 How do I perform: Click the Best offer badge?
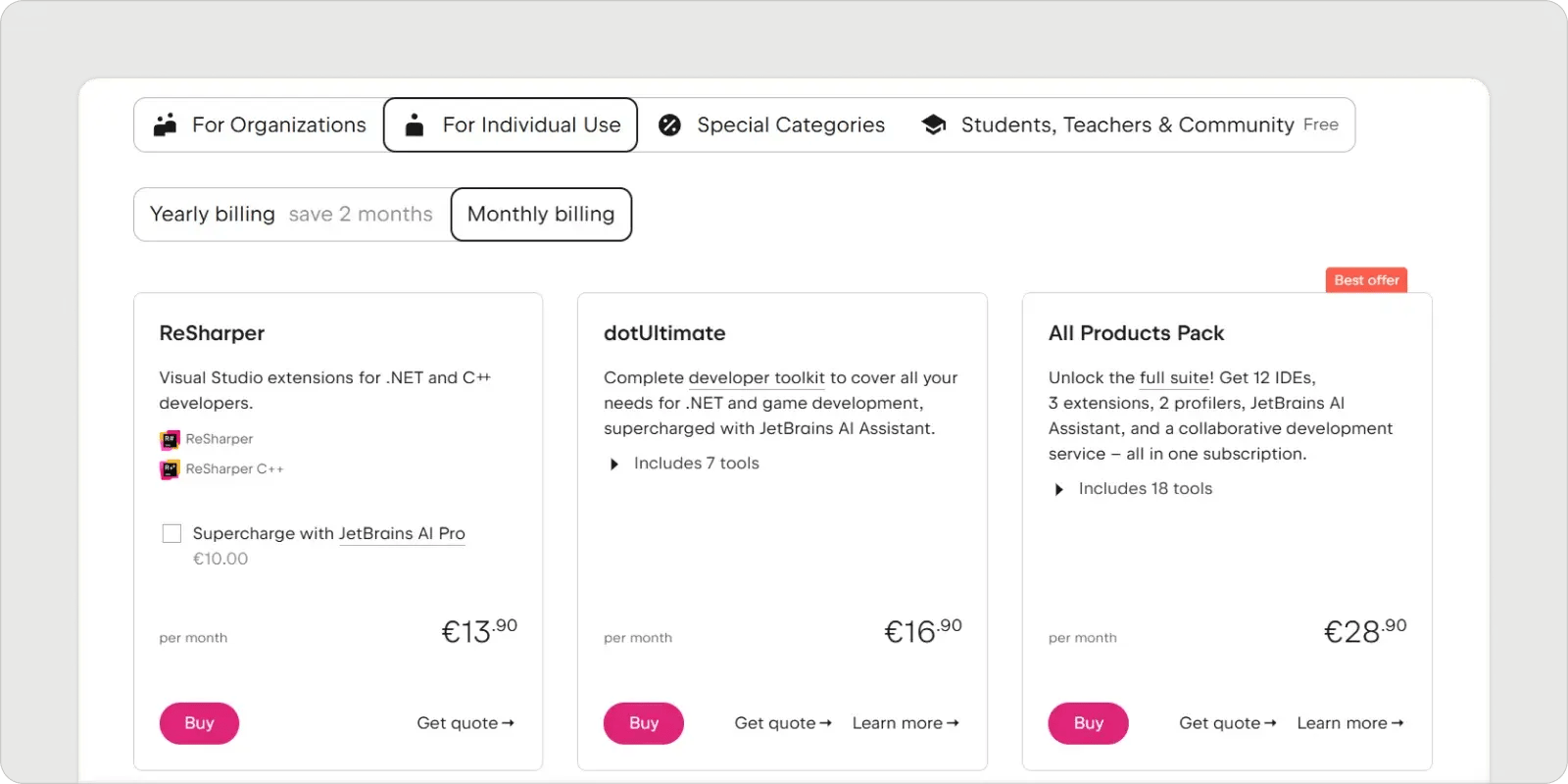(x=1366, y=279)
